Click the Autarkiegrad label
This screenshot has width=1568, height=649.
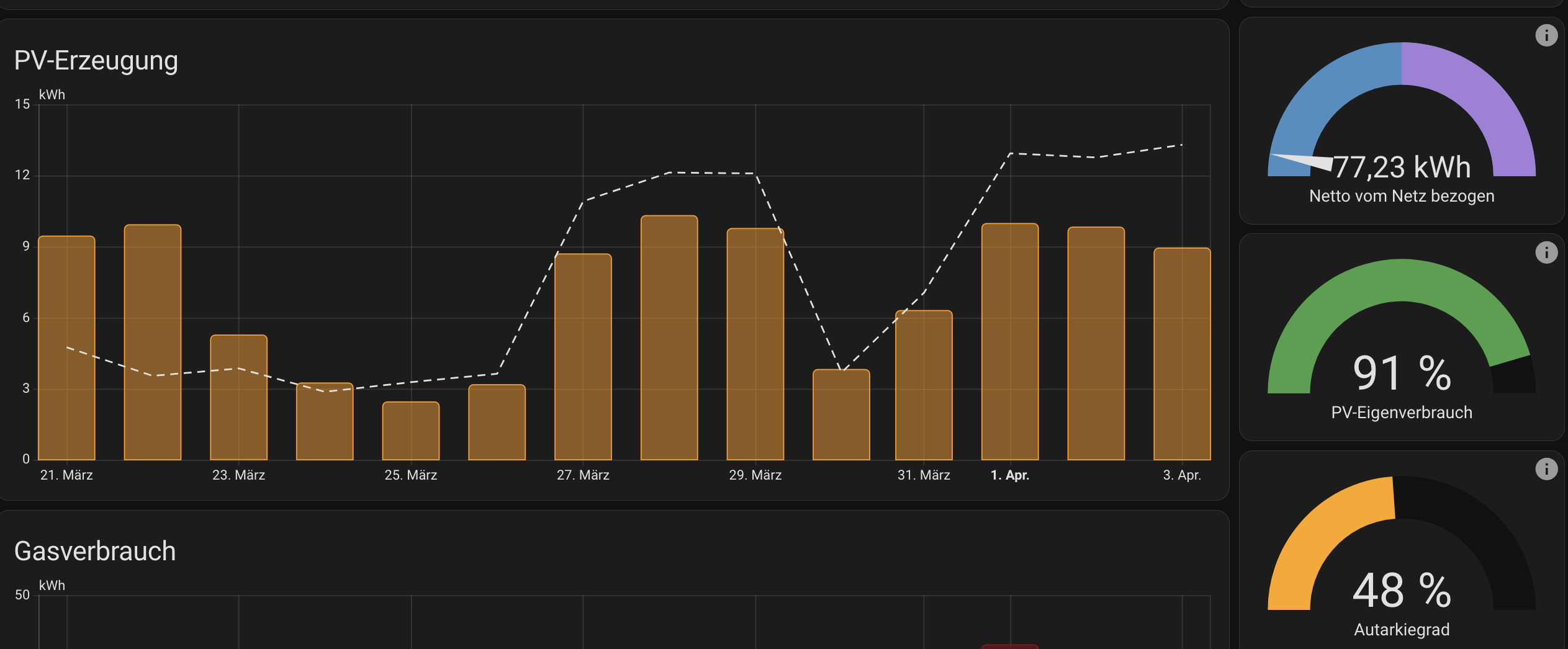pyautogui.click(x=1402, y=629)
